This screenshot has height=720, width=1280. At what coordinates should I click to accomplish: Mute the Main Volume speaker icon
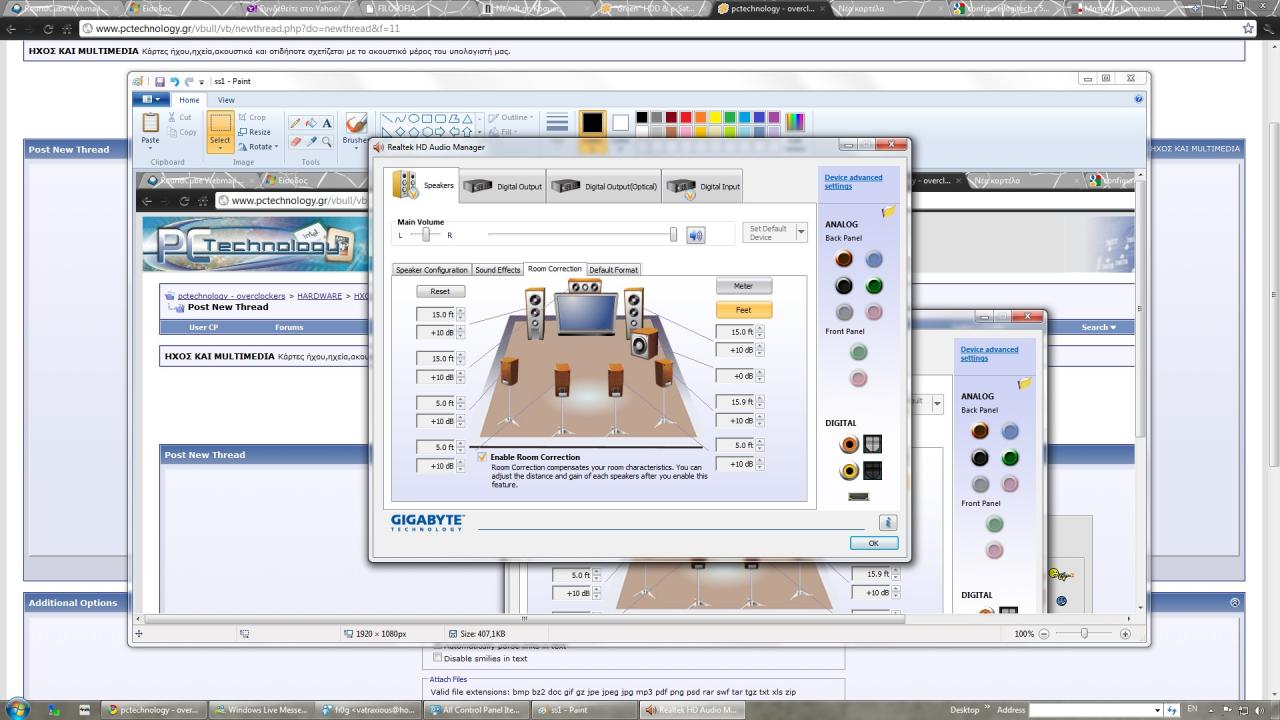(x=696, y=235)
